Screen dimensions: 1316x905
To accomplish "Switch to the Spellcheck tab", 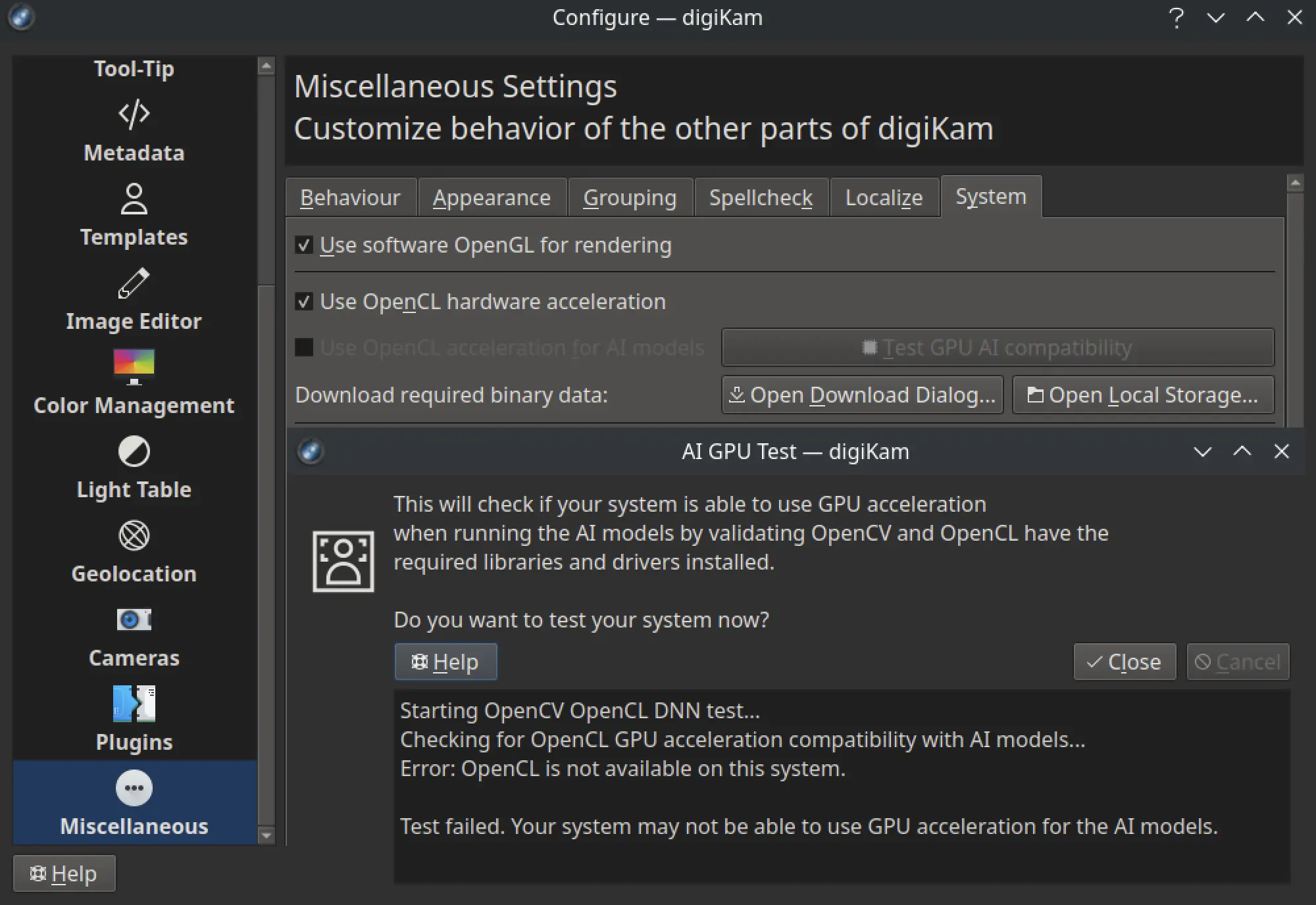I will click(761, 197).
